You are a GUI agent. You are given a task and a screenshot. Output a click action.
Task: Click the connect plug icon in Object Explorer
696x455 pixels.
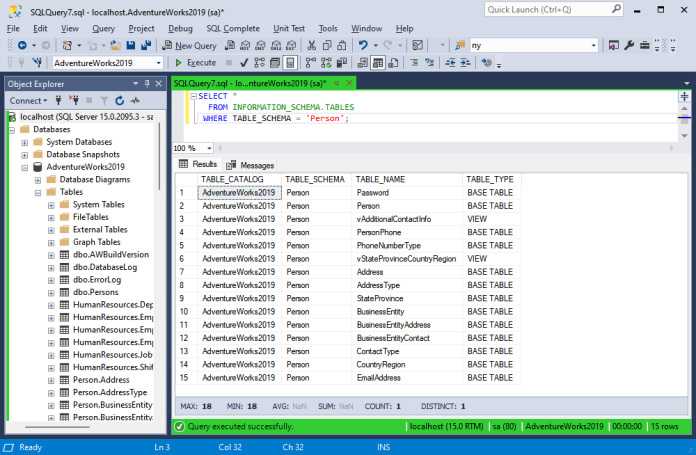(x=59, y=101)
